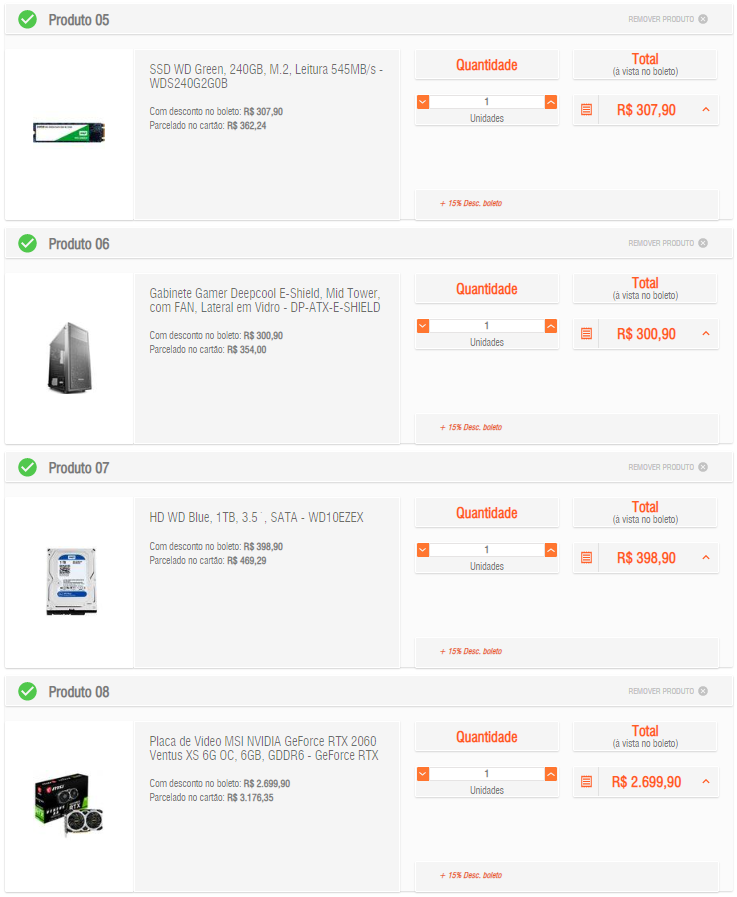The height and width of the screenshot is (897, 737).
Task: Open the Deepcool E-Shield cabinet thumbnail
Action: click(x=69, y=358)
